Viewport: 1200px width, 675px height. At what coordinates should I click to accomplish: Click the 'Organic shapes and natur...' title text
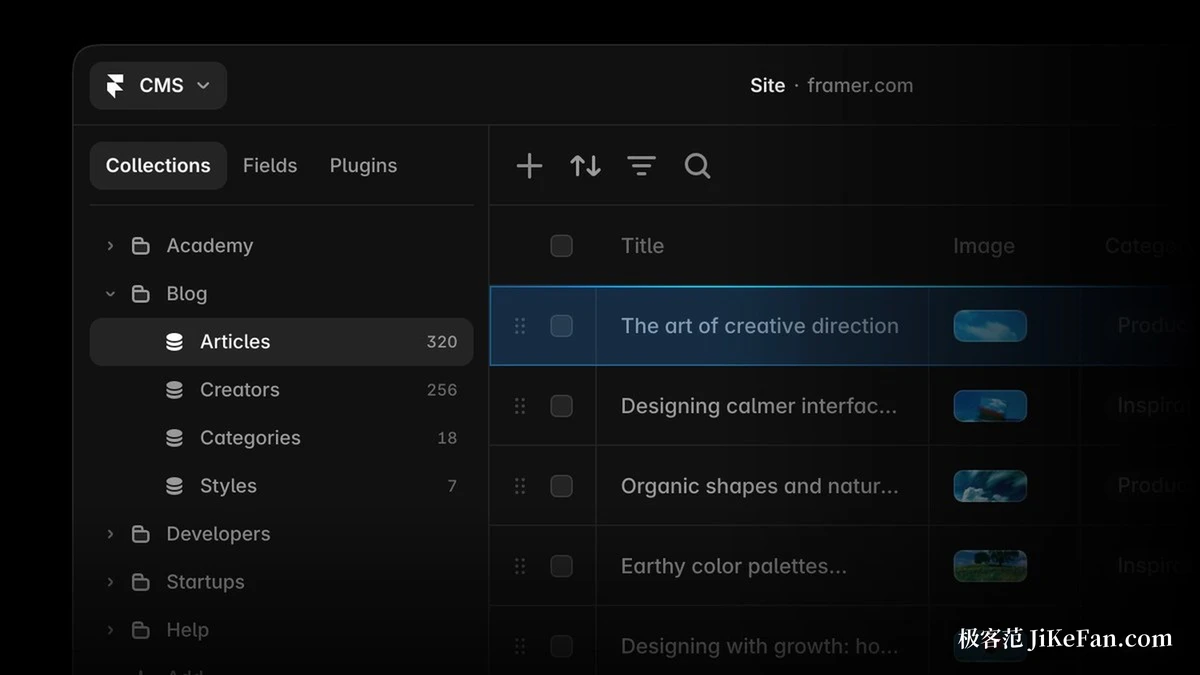[x=759, y=486]
